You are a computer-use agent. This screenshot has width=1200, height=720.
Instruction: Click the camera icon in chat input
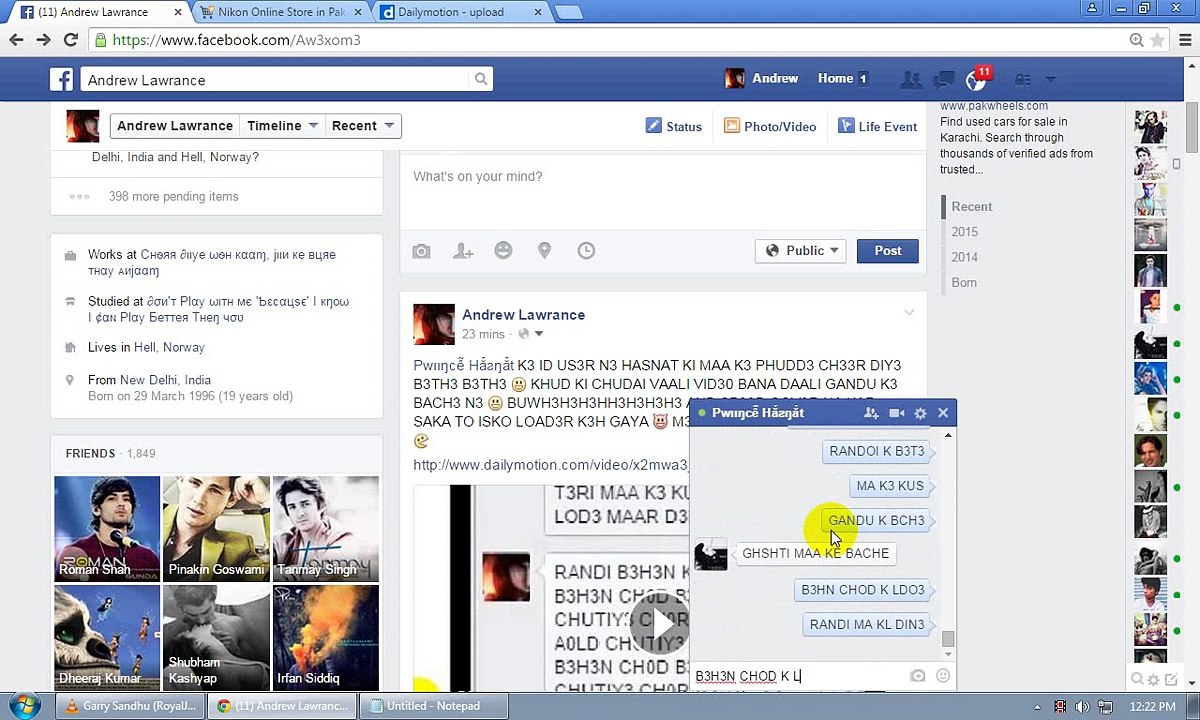click(x=918, y=676)
